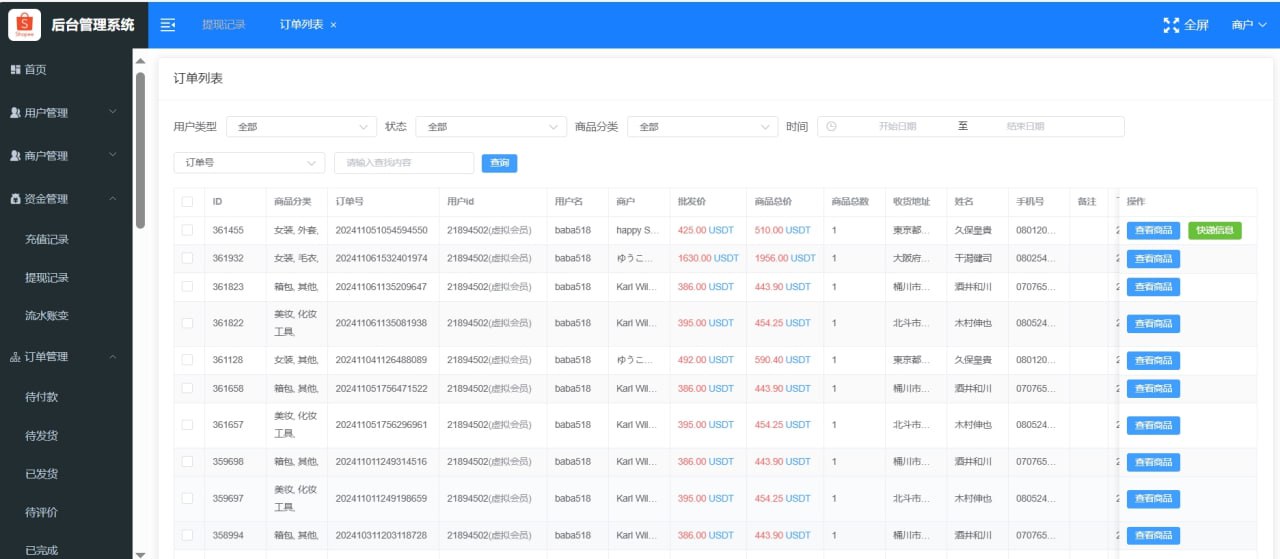Click merchant name happy S…

pyautogui.click(x=637, y=230)
